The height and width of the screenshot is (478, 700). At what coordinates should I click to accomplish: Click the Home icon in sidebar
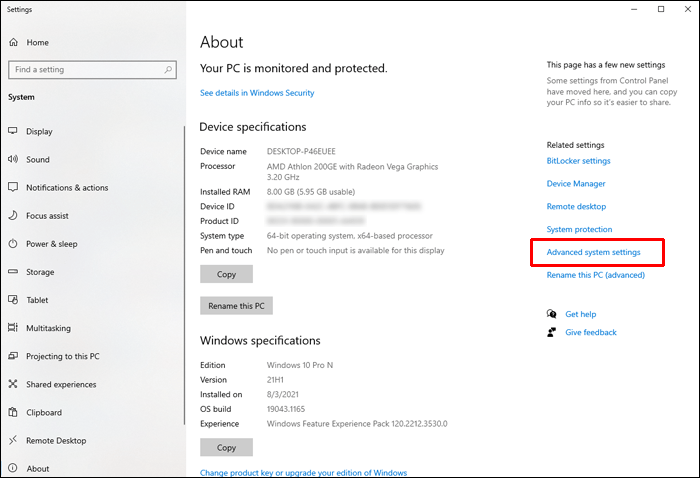pos(13,43)
